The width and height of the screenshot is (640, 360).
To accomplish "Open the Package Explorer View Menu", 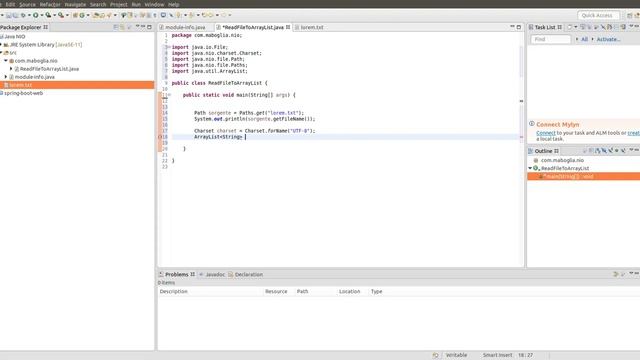I will click(x=137, y=27).
